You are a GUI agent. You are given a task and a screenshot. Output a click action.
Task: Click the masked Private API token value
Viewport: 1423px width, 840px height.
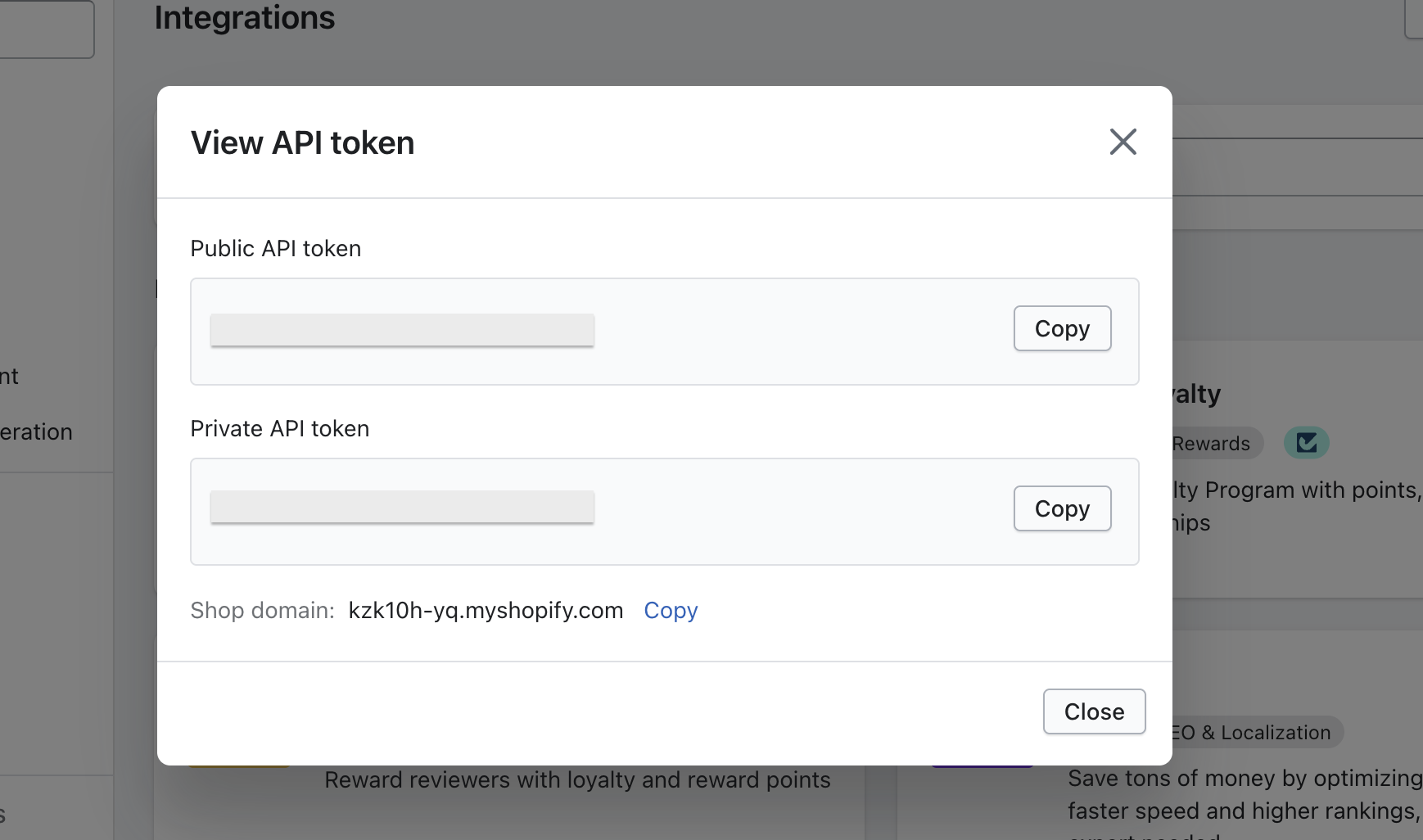pos(402,507)
